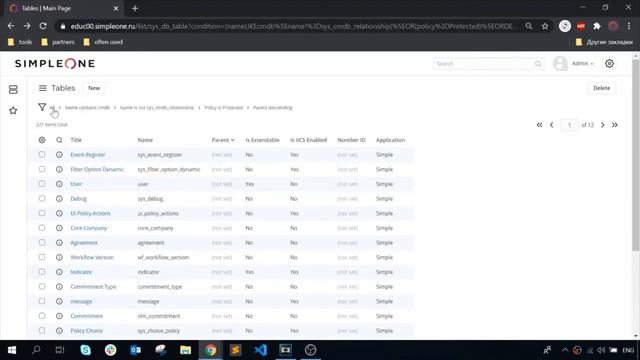
Task: Open the often used bookmarks folder
Action: coord(103,42)
